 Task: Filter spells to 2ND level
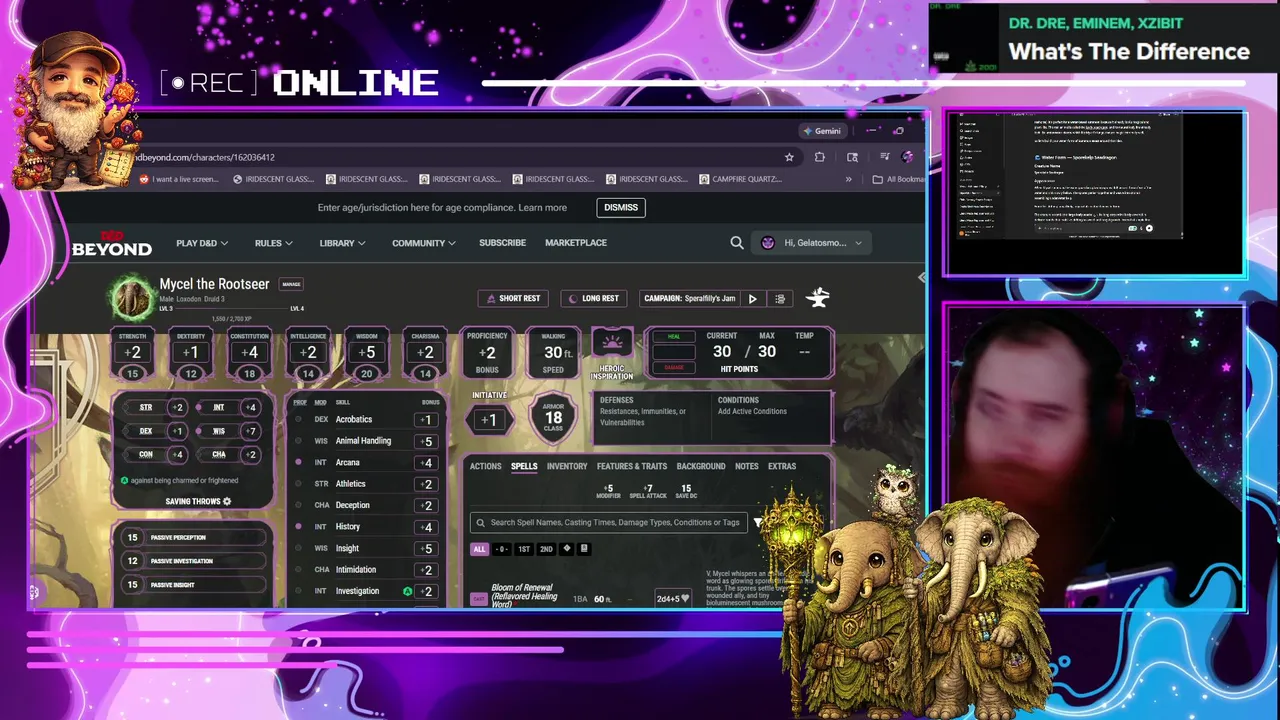tap(546, 549)
